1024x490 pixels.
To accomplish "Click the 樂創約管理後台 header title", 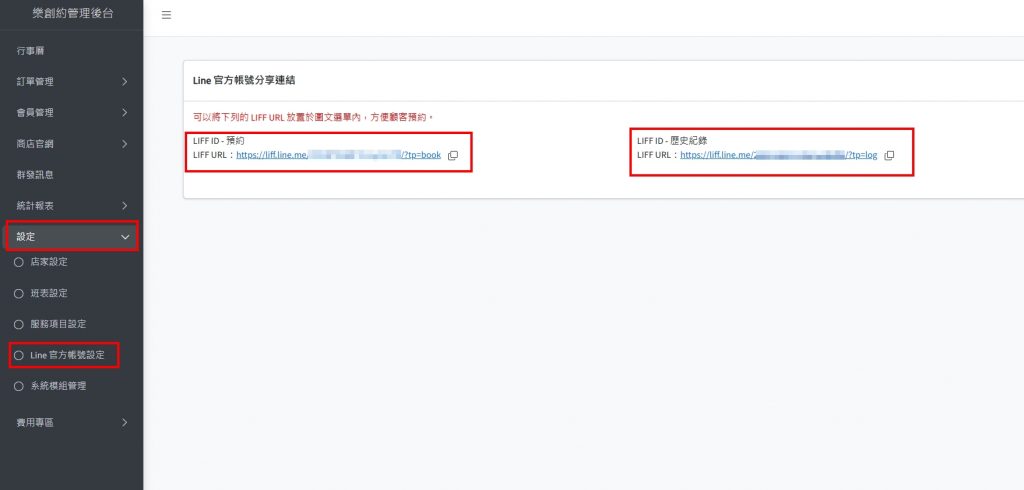I will pos(71,12).
